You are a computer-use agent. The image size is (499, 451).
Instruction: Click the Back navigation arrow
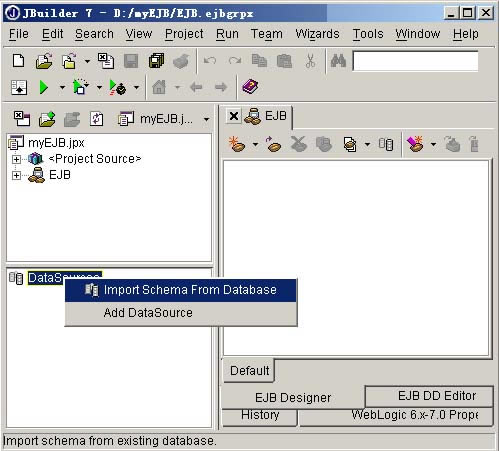tap(196, 87)
